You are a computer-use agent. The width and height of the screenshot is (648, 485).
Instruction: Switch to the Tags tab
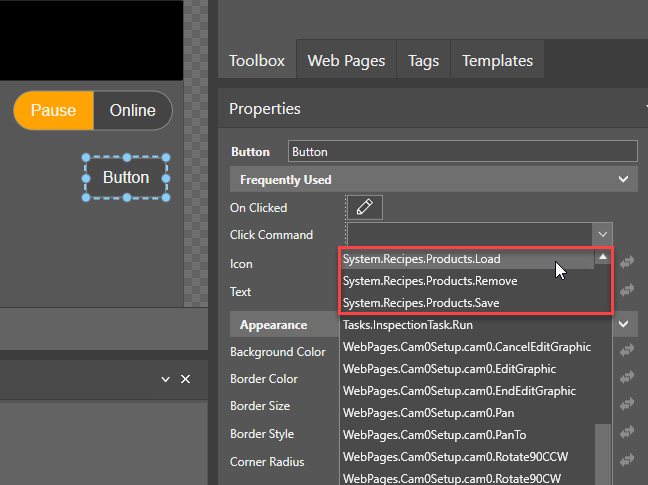(423, 61)
